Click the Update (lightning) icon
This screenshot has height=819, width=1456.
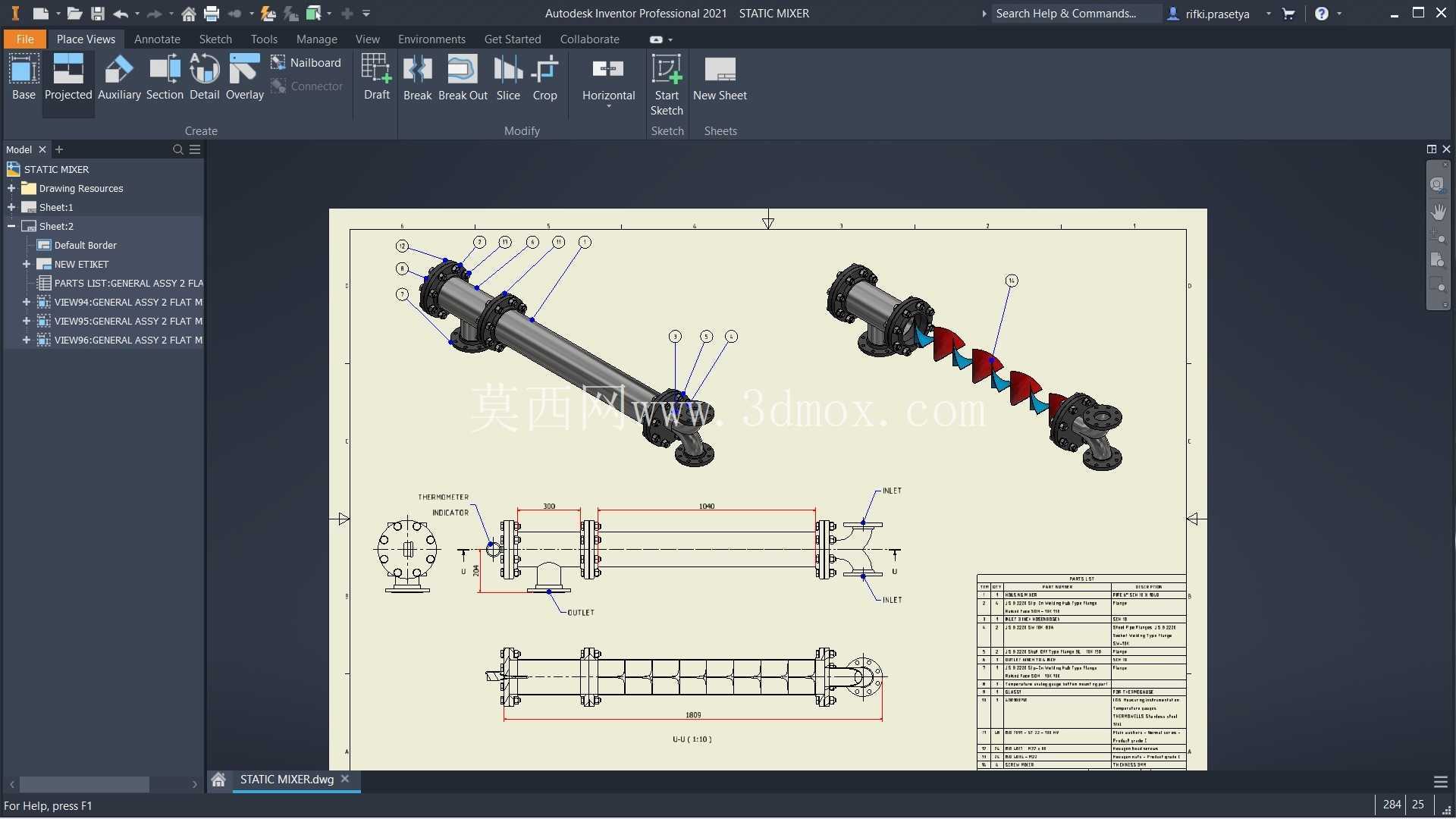(x=268, y=13)
